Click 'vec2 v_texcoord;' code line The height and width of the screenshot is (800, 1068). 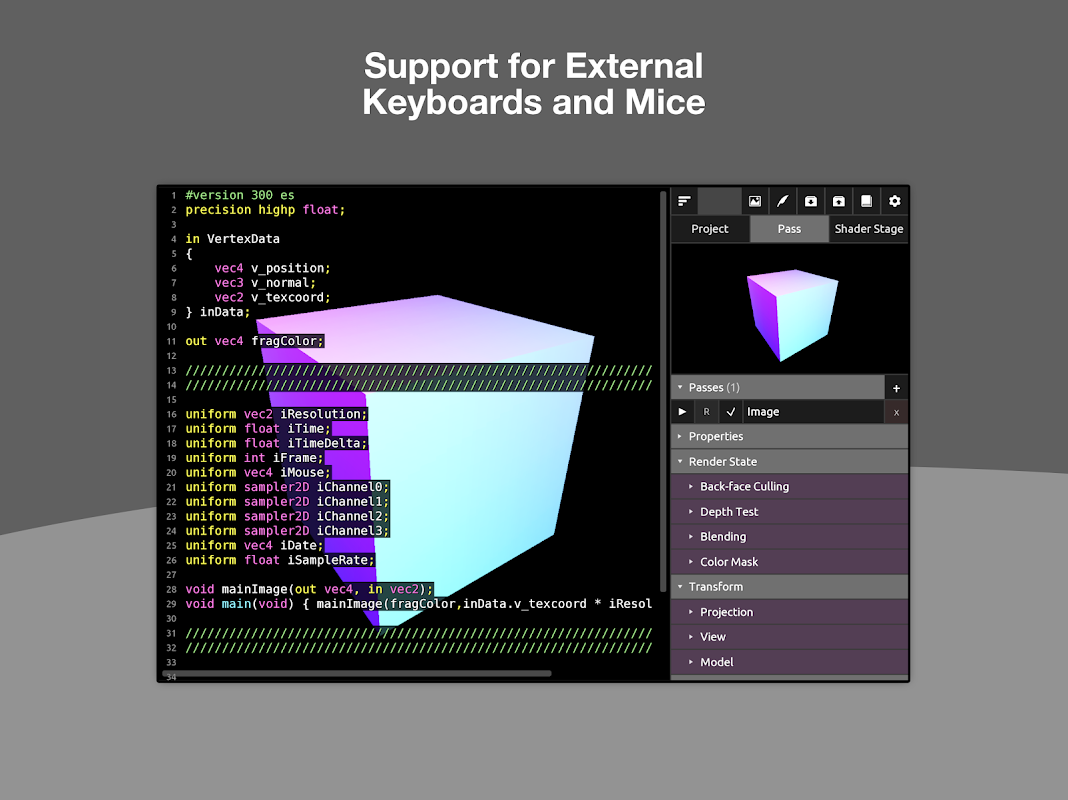(272, 298)
